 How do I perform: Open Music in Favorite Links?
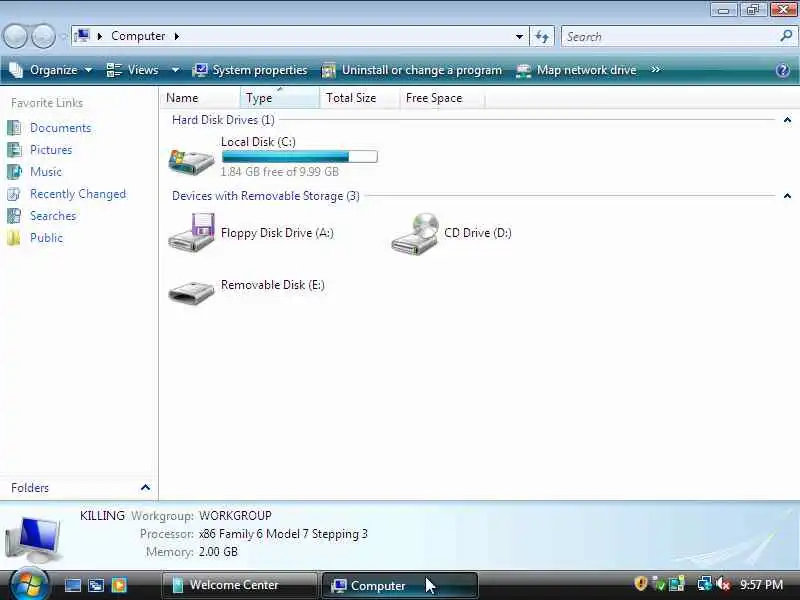(45, 171)
